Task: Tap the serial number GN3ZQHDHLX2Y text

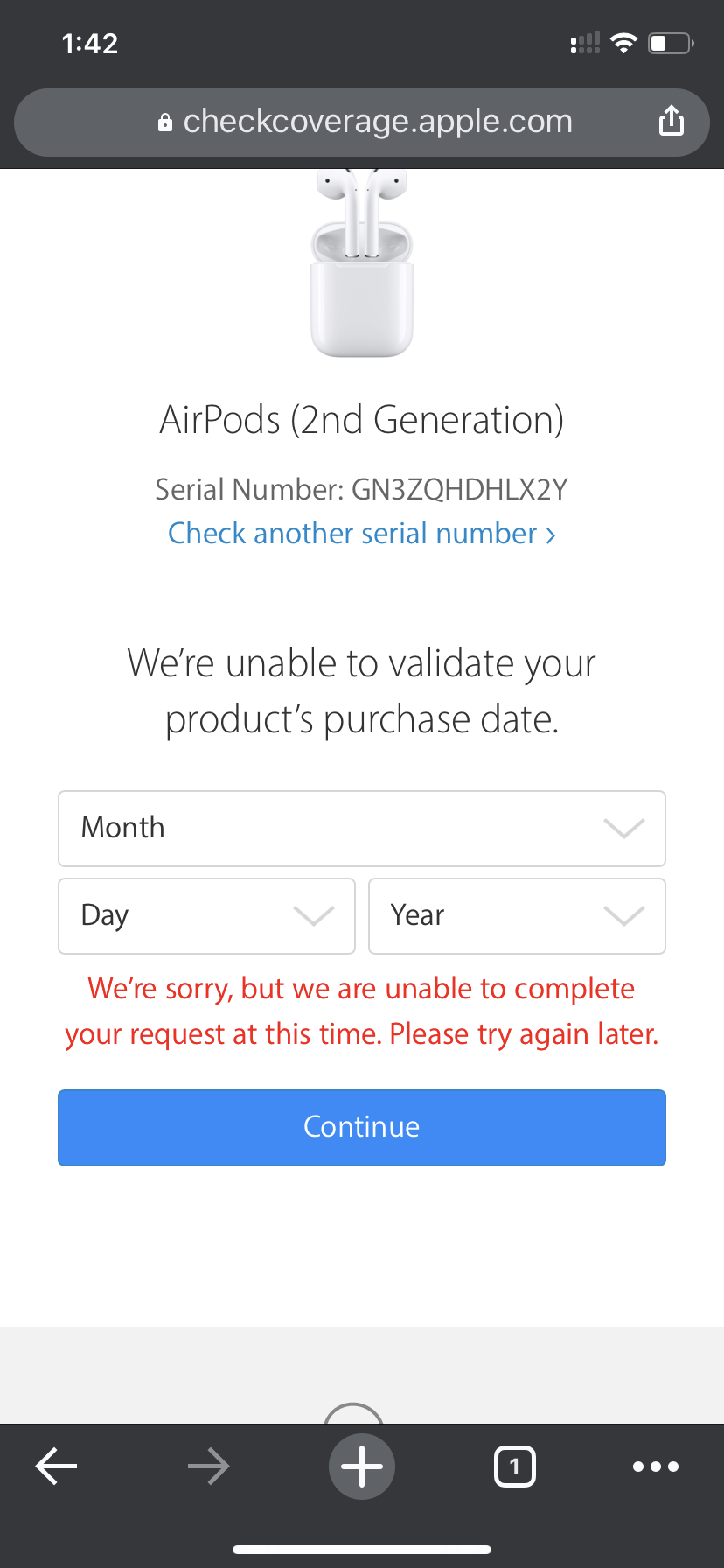Action: point(458,489)
